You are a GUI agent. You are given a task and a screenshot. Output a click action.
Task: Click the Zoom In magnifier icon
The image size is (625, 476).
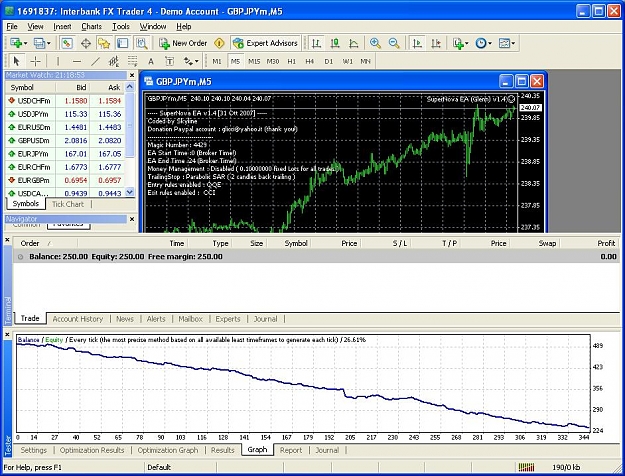375,43
